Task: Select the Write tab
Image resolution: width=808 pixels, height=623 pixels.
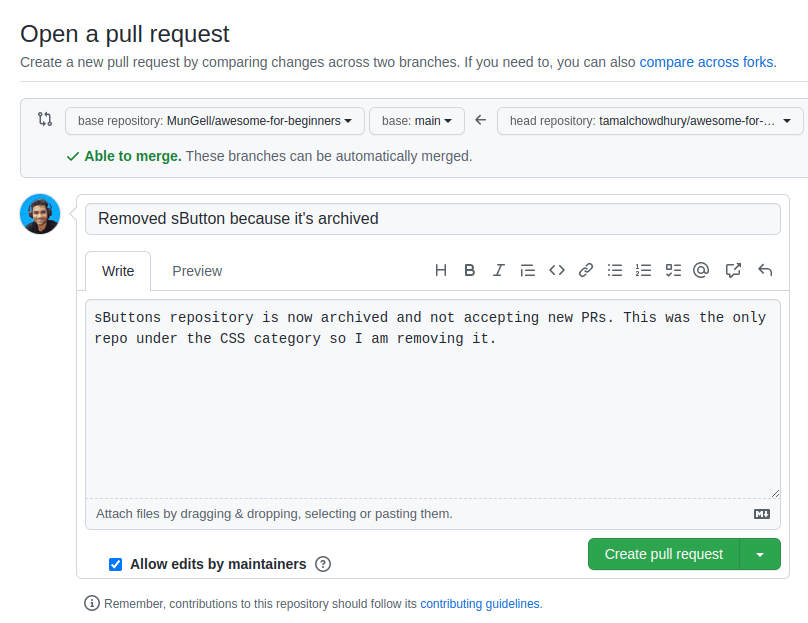Action: coord(118,271)
